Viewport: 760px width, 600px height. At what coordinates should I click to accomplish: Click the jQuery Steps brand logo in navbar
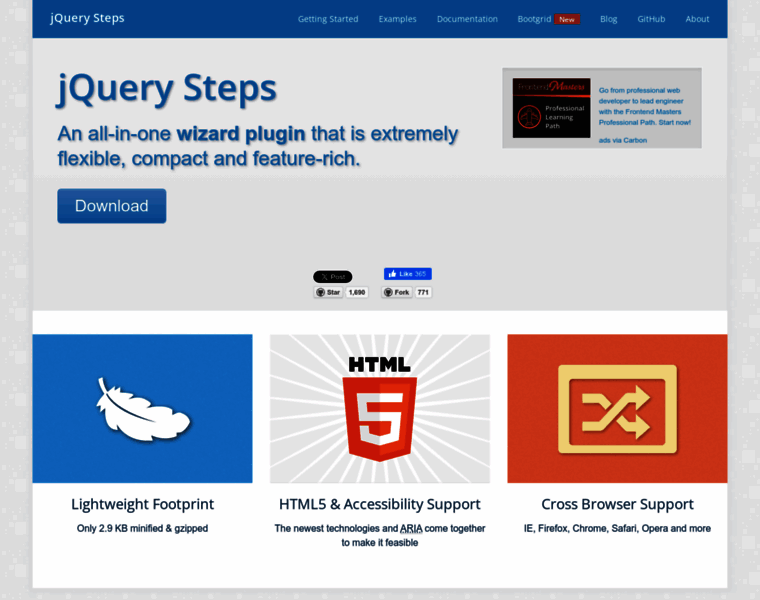coord(87,18)
